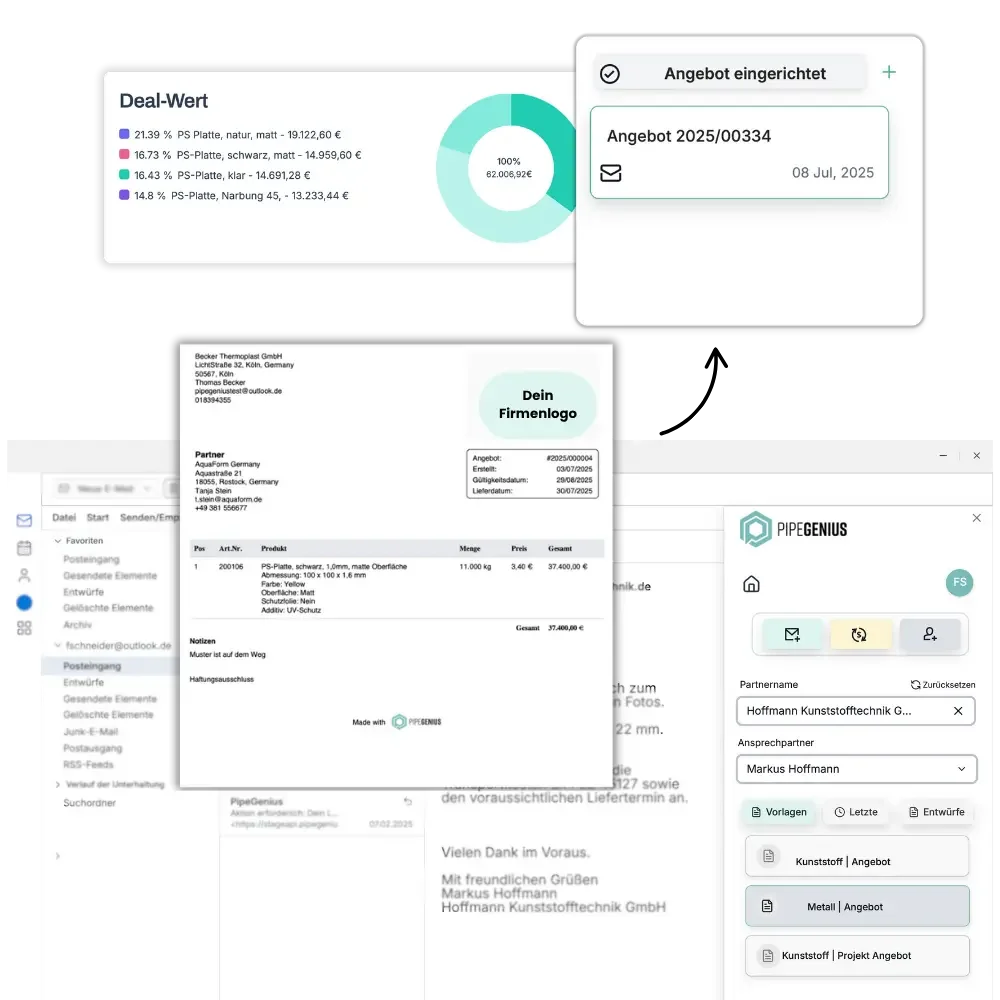Minimize the Outlook window
Viewport: 1000px width, 1000px height.
[x=943, y=455]
